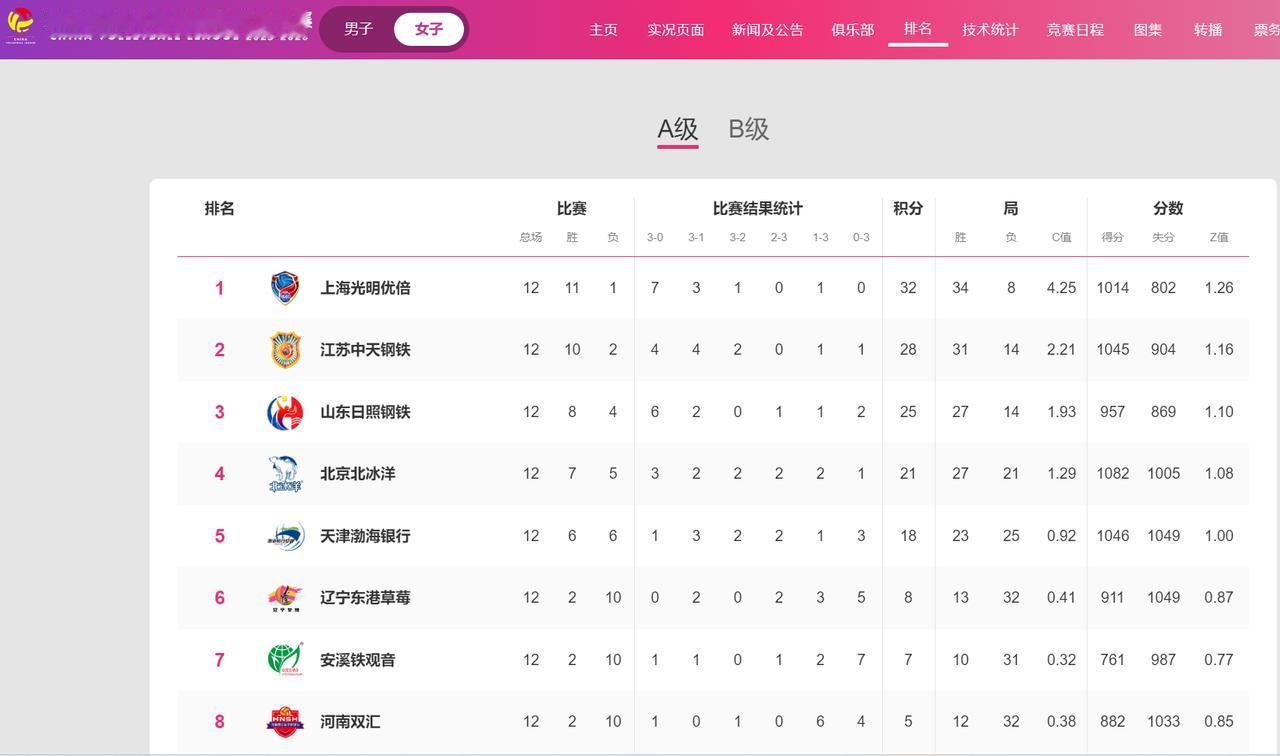Click the China Volleyball League logo

click(20, 24)
